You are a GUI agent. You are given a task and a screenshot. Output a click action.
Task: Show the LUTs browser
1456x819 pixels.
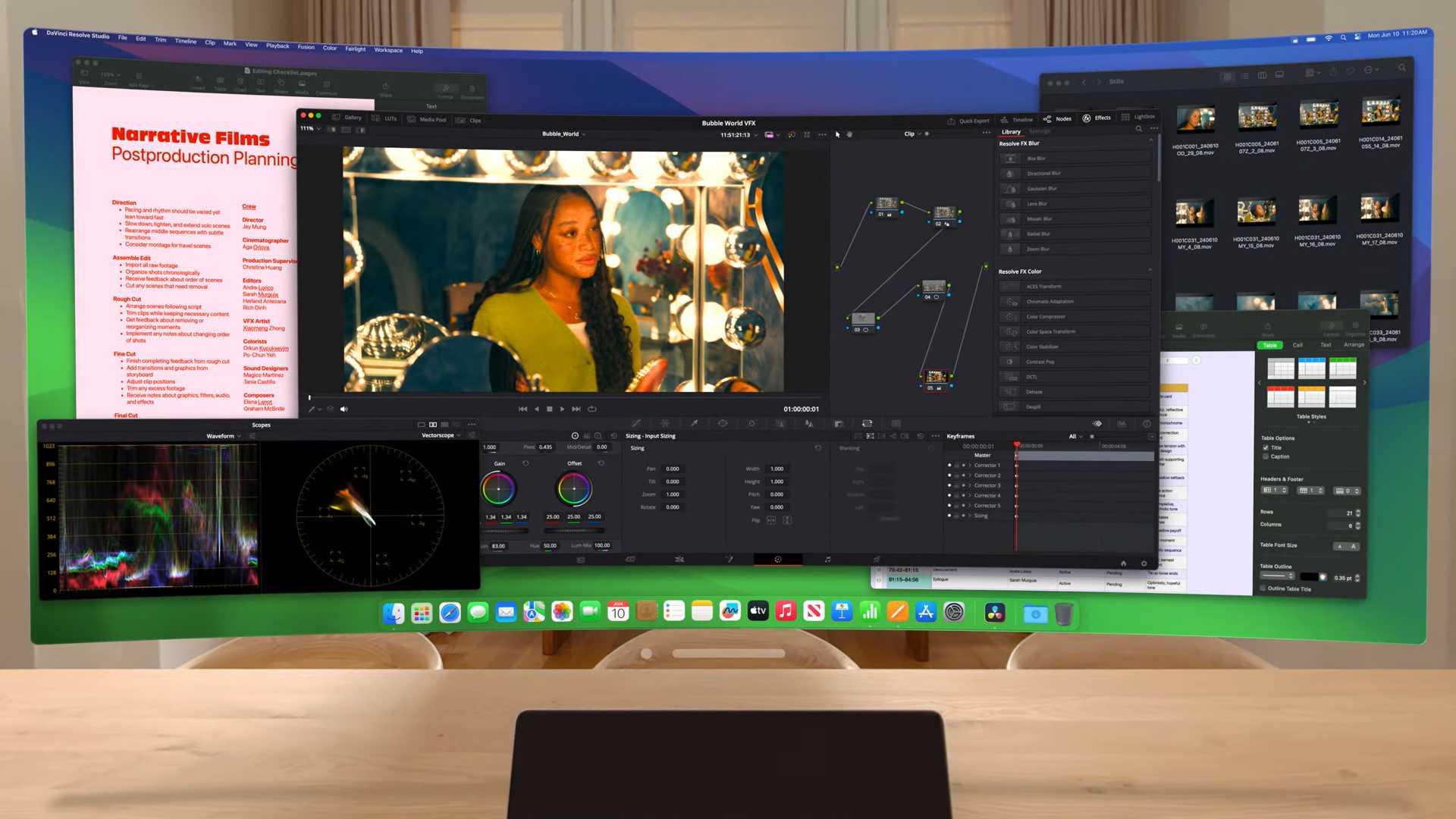point(389,119)
